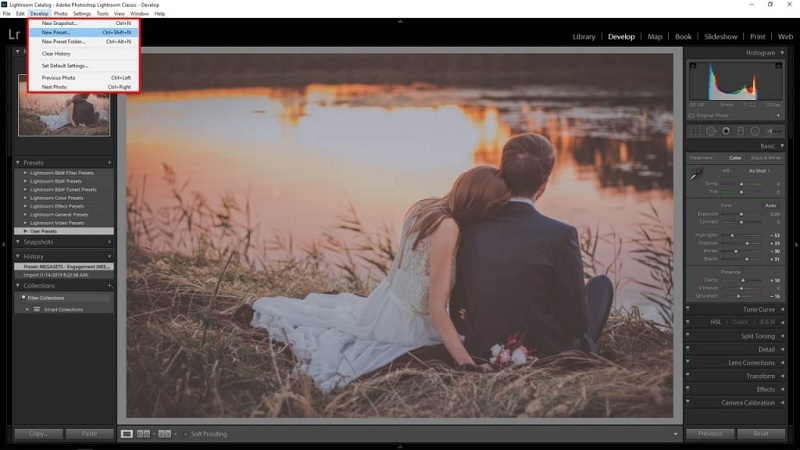Click the Paste button
This screenshot has height=450, width=800.
(x=89, y=434)
